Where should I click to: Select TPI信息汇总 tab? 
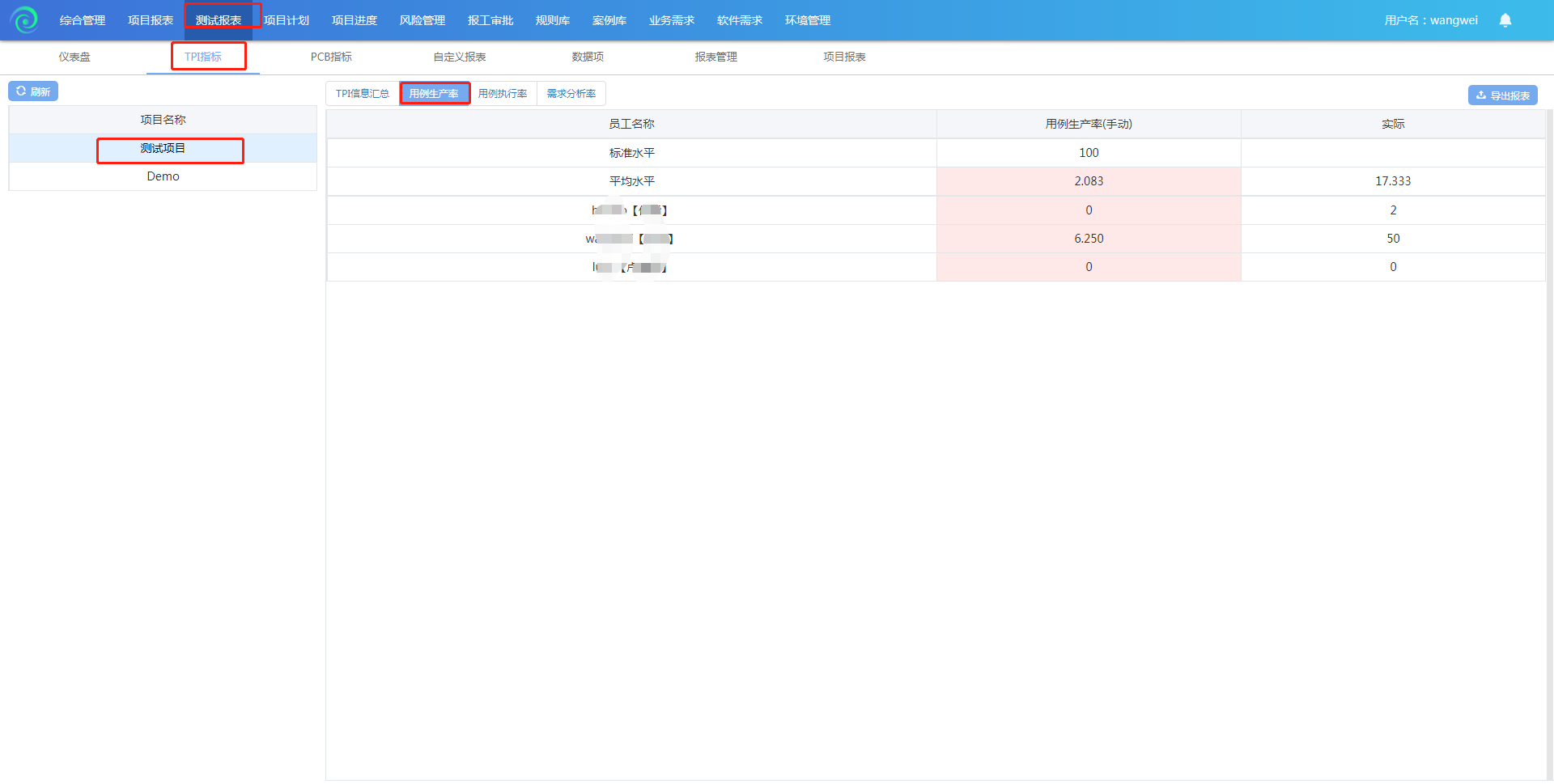[x=363, y=94]
